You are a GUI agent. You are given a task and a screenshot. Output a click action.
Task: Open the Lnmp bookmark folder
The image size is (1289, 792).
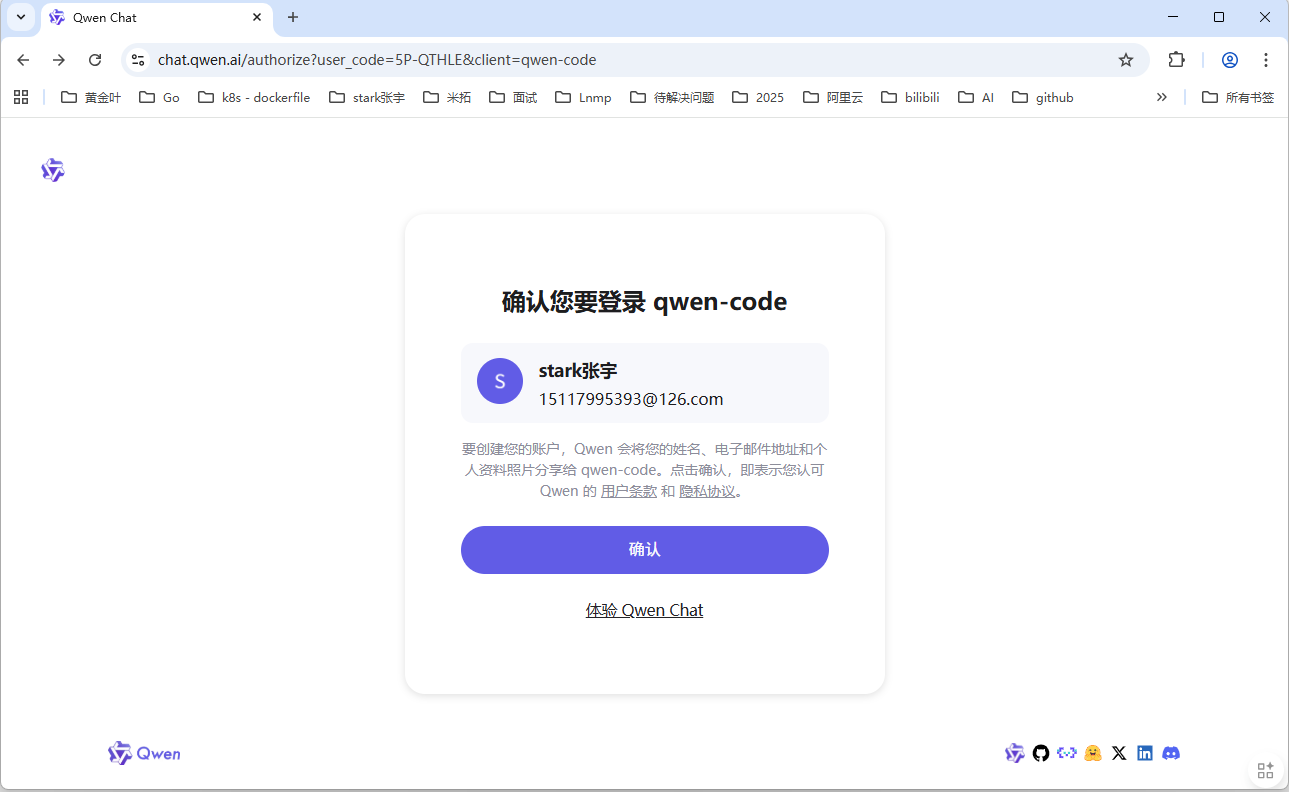pyautogui.click(x=583, y=97)
